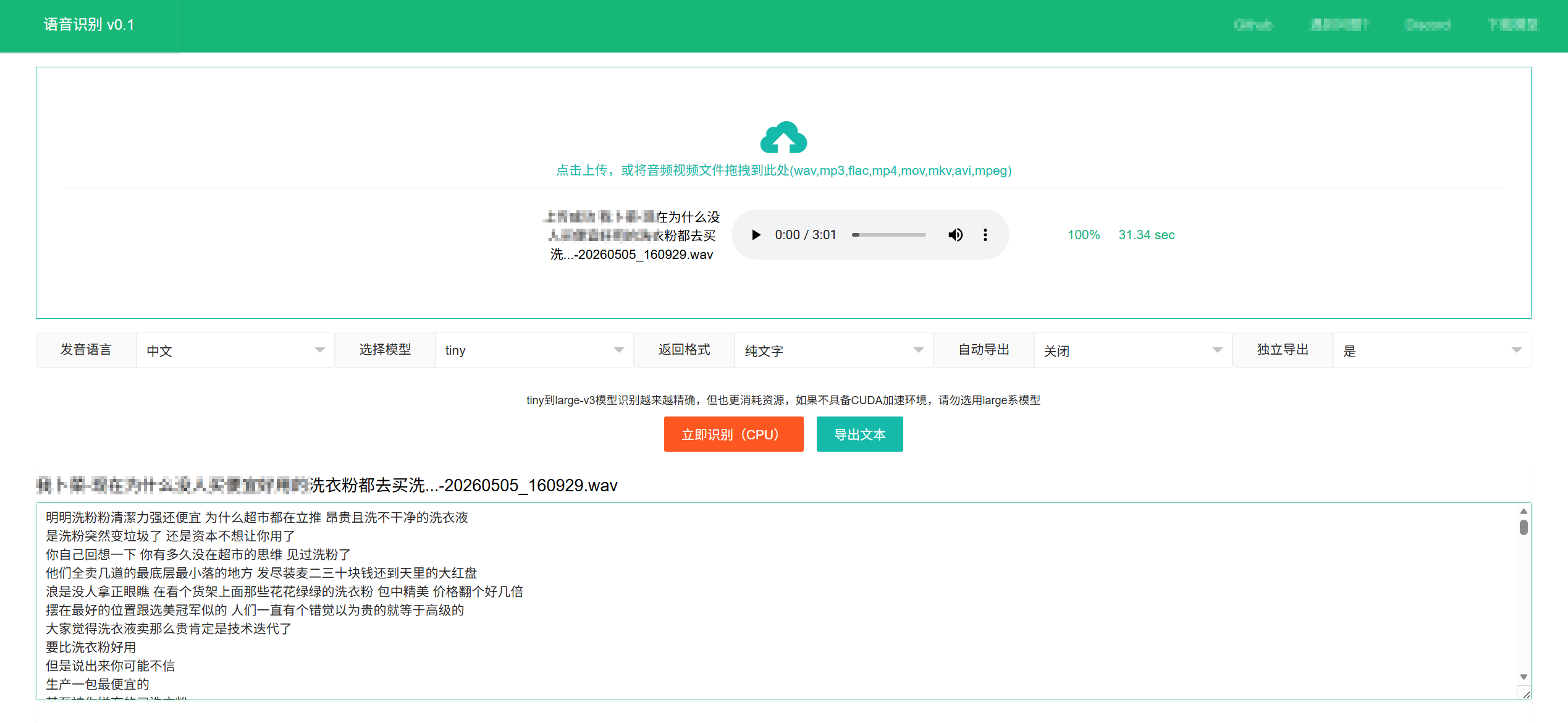1568x723 pixels.
Task: Click the 100% progress value
Action: point(1084,235)
